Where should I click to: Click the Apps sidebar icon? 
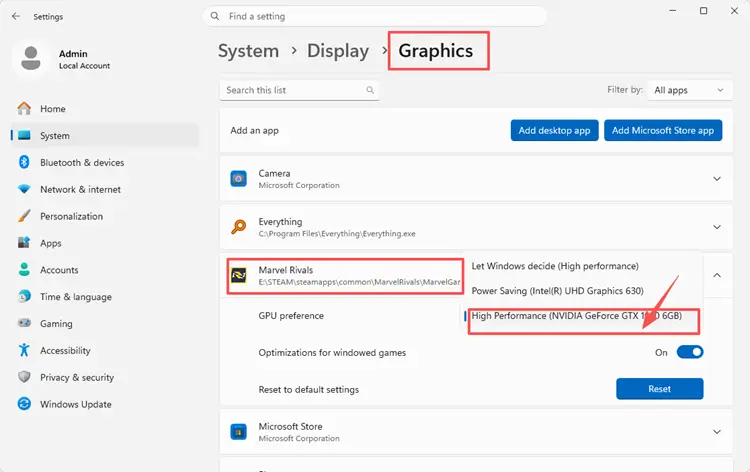[24, 242]
